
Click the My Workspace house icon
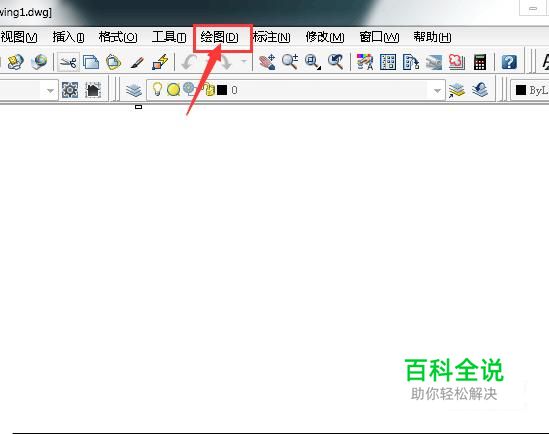tap(93, 90)
